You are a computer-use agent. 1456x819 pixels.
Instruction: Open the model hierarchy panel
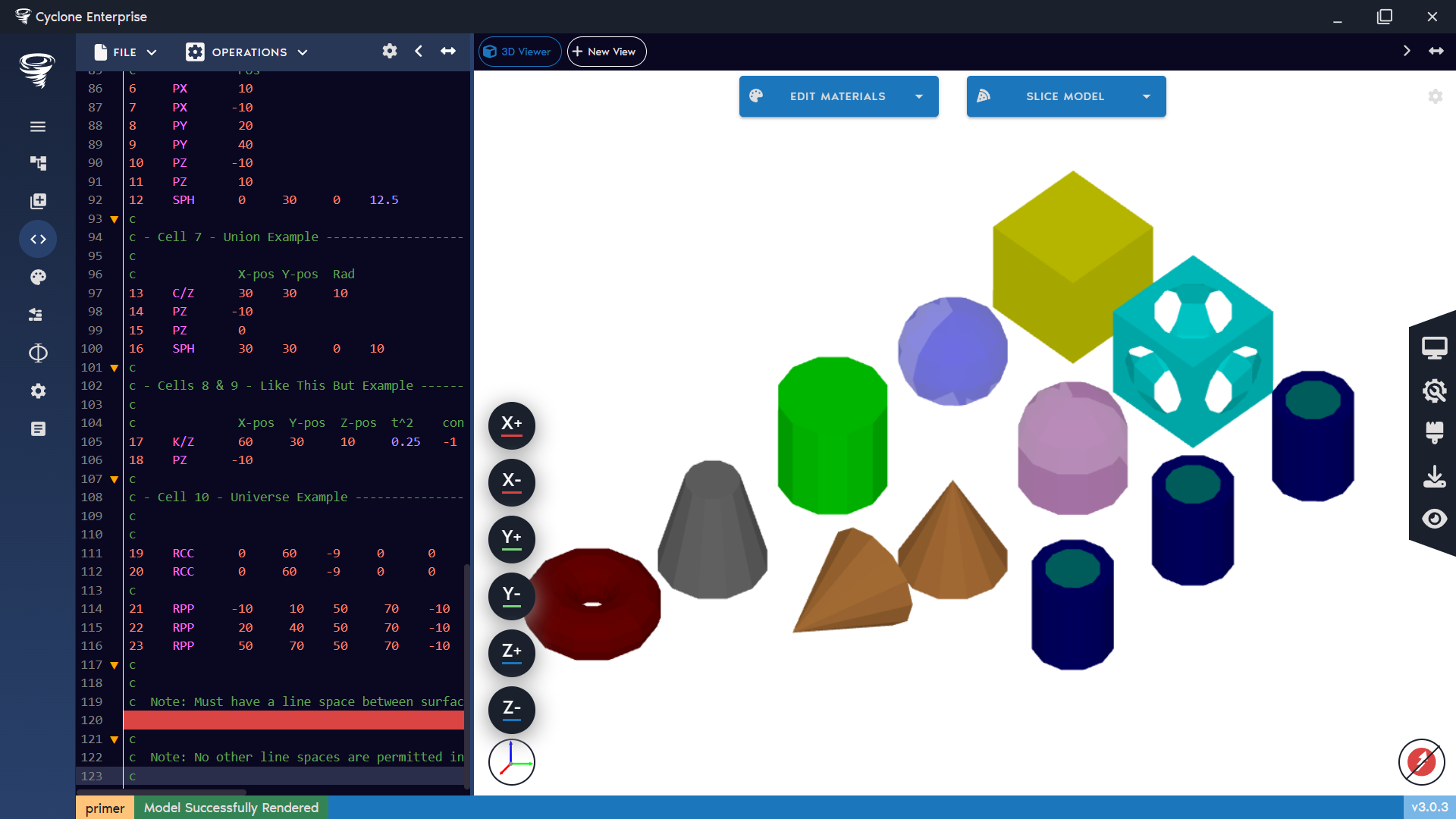(x=38, y=163)
